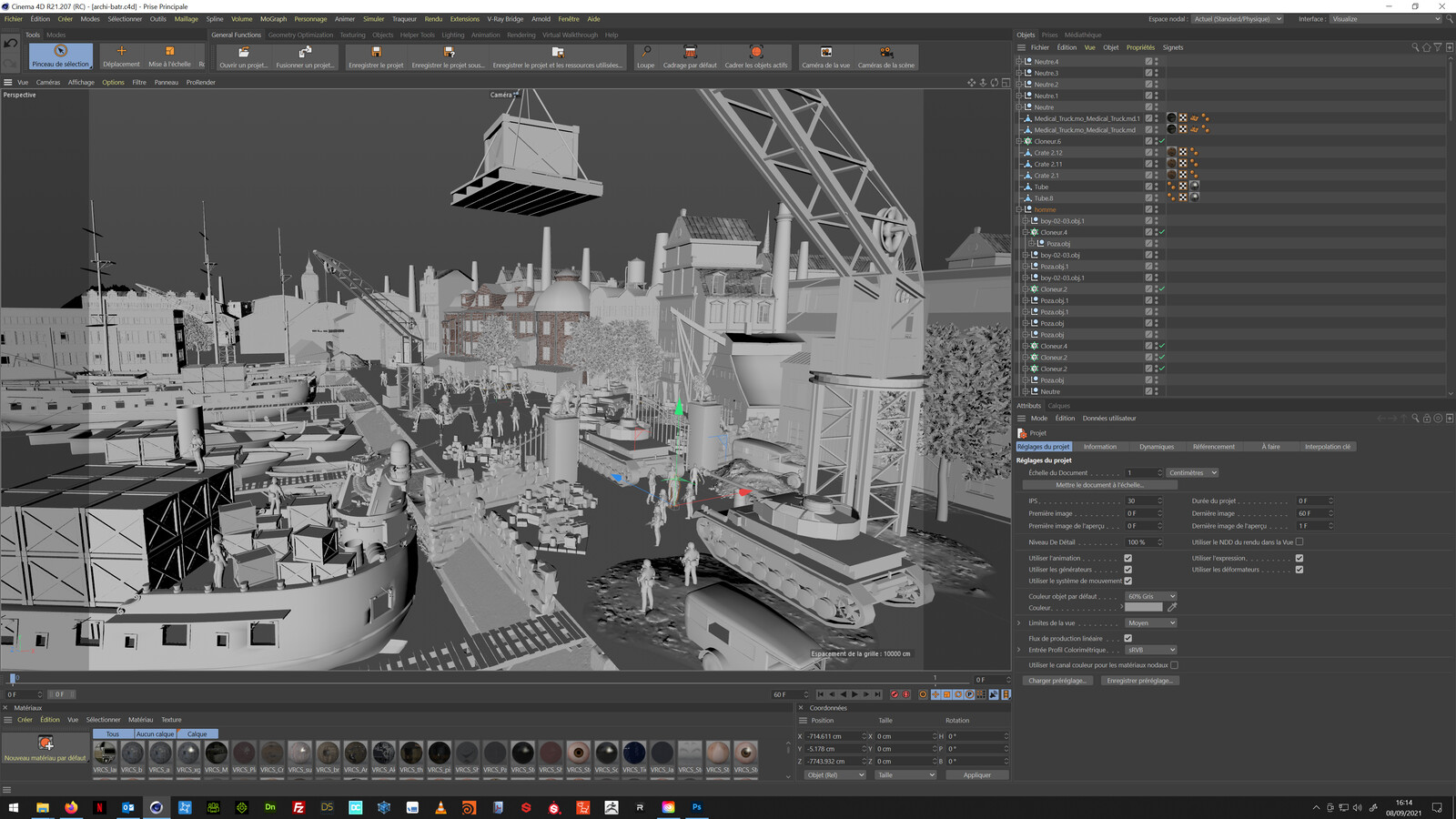Open the MoGraph menu

pyautogui.click(x=273, y=19)
